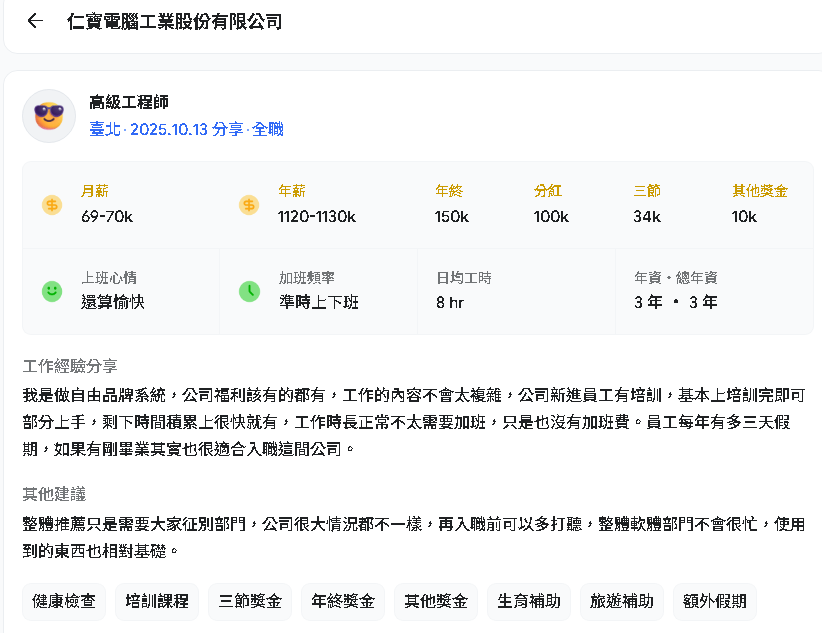Go back using the left arrow icon
822x633 pixels.
click(x=35, y=21)
